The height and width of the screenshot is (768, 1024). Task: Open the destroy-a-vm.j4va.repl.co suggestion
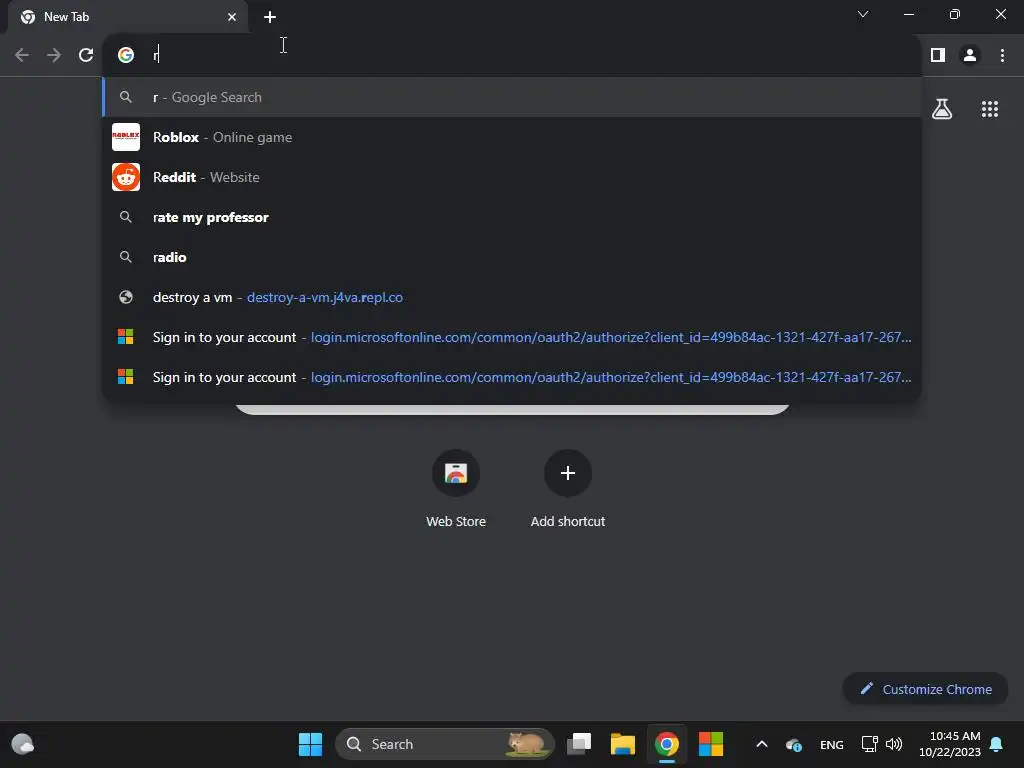pos(512,297)
